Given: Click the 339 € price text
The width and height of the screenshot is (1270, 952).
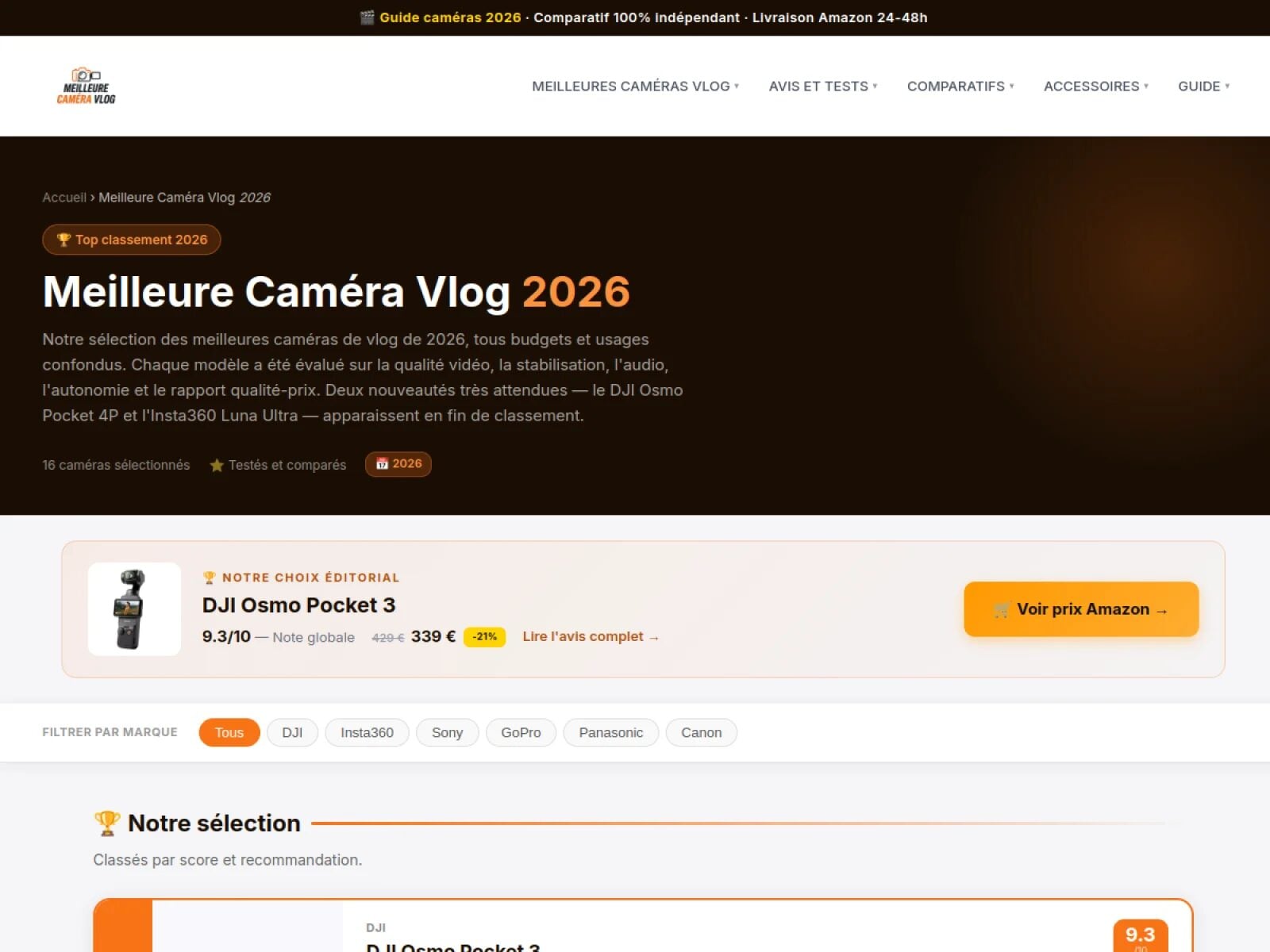Looking at the screenshot, I should (433, 636).
